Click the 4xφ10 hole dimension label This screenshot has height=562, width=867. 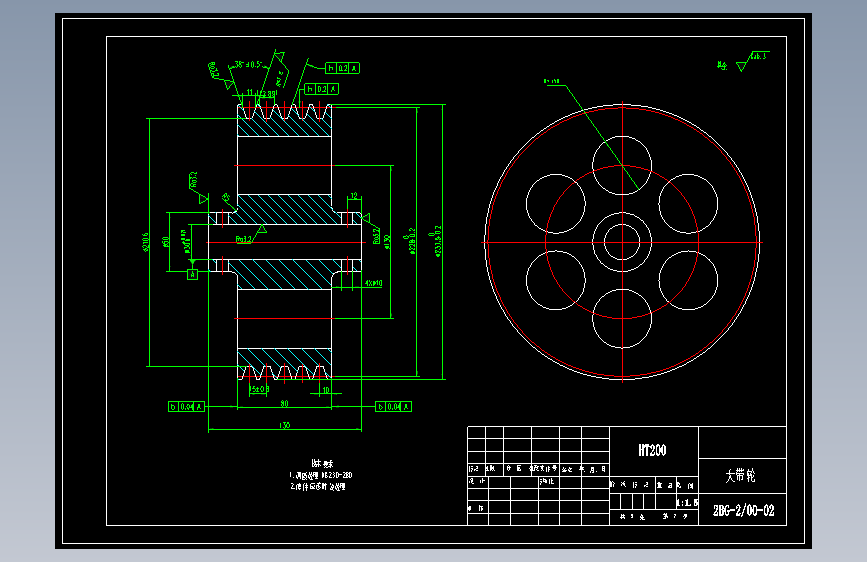coord(374,283)
